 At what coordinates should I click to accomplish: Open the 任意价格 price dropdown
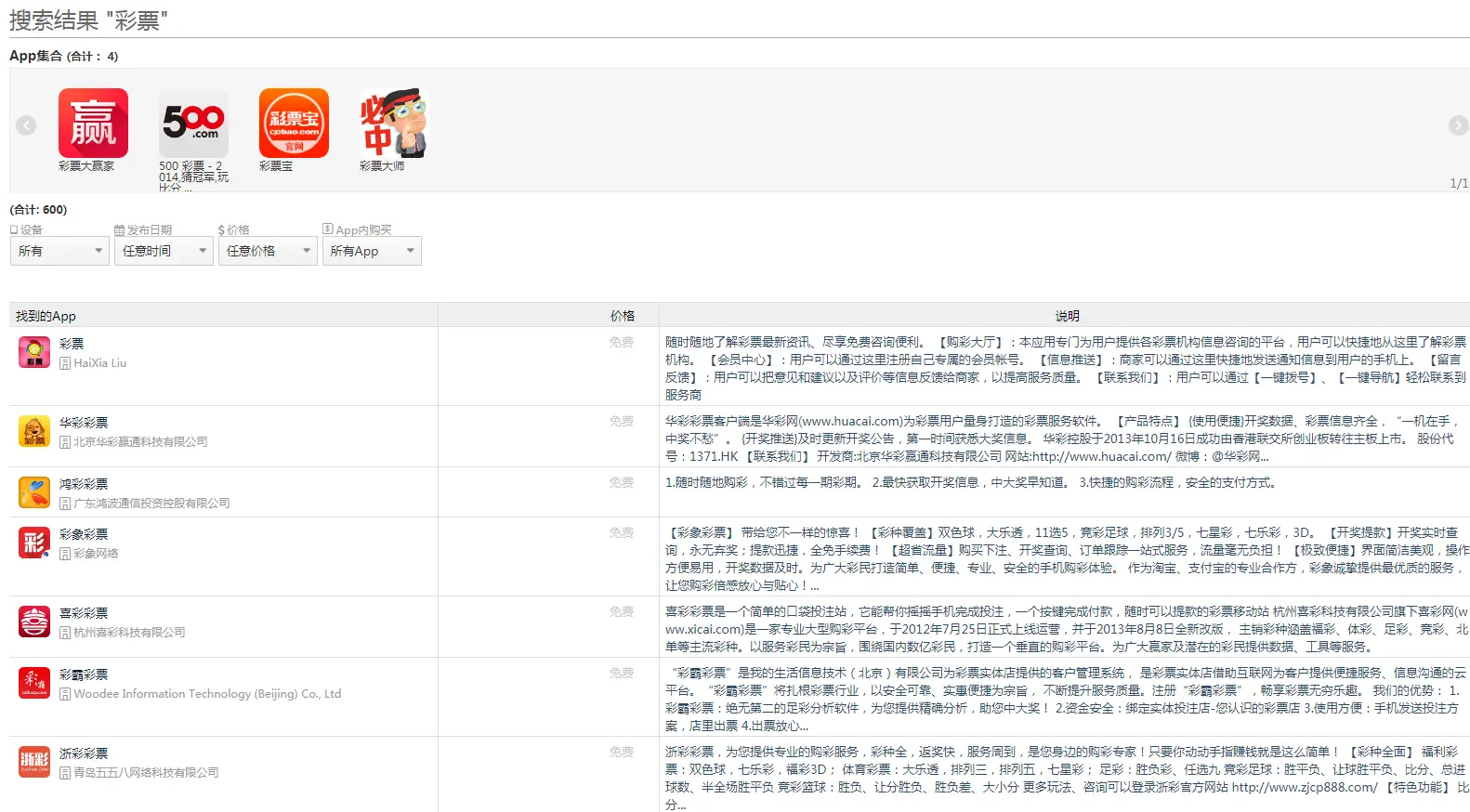tap(268, 251)
